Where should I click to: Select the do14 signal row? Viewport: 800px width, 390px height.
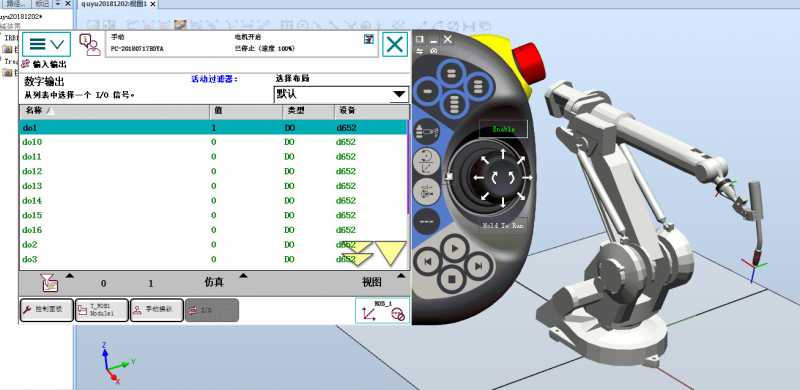tap(213, 201)
